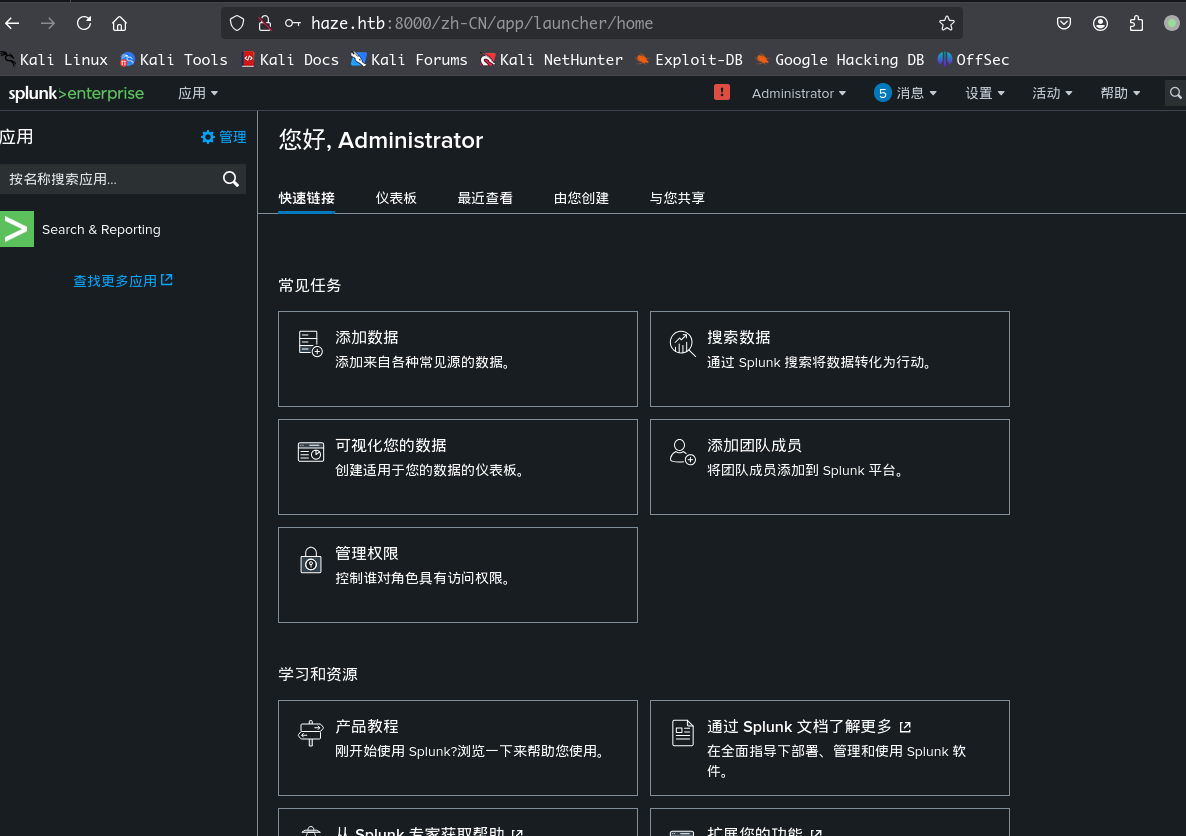Click the 可视化您的数据 dashboard icon

coord(311,452)
